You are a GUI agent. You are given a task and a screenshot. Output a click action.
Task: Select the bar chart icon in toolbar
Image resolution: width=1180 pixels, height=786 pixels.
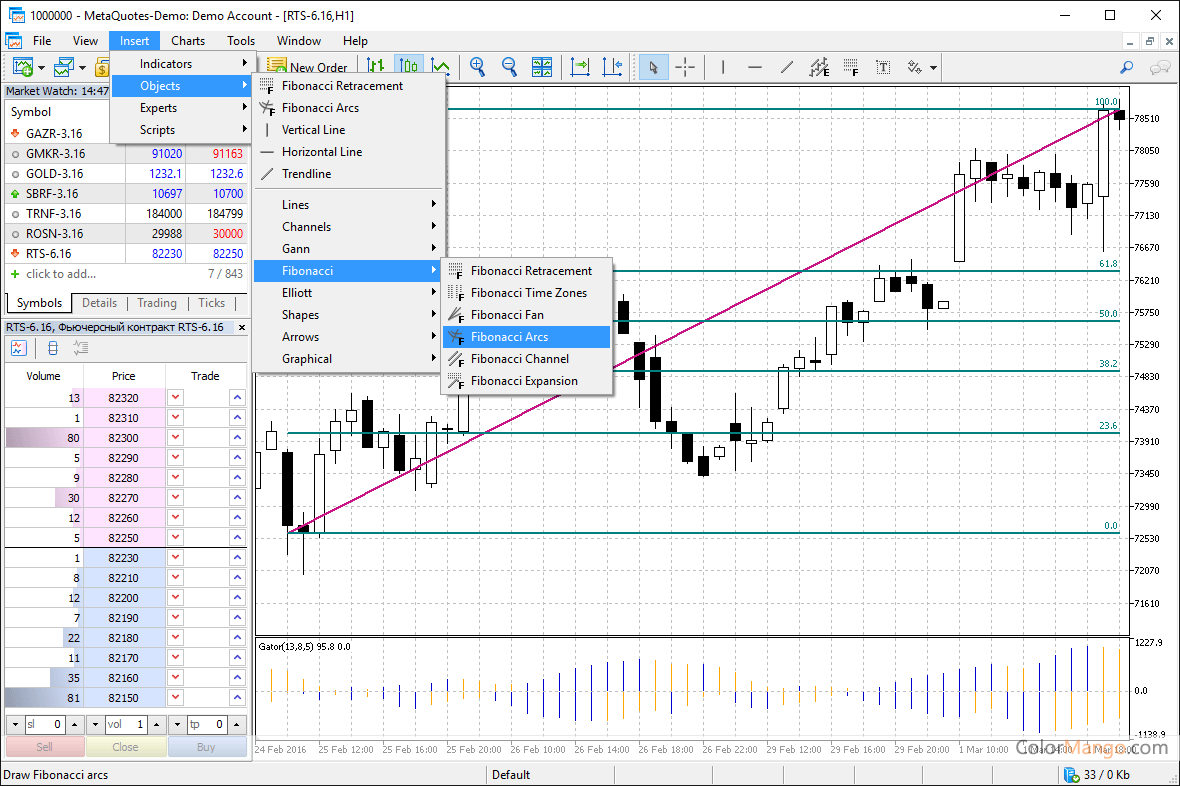coord(376,67)
